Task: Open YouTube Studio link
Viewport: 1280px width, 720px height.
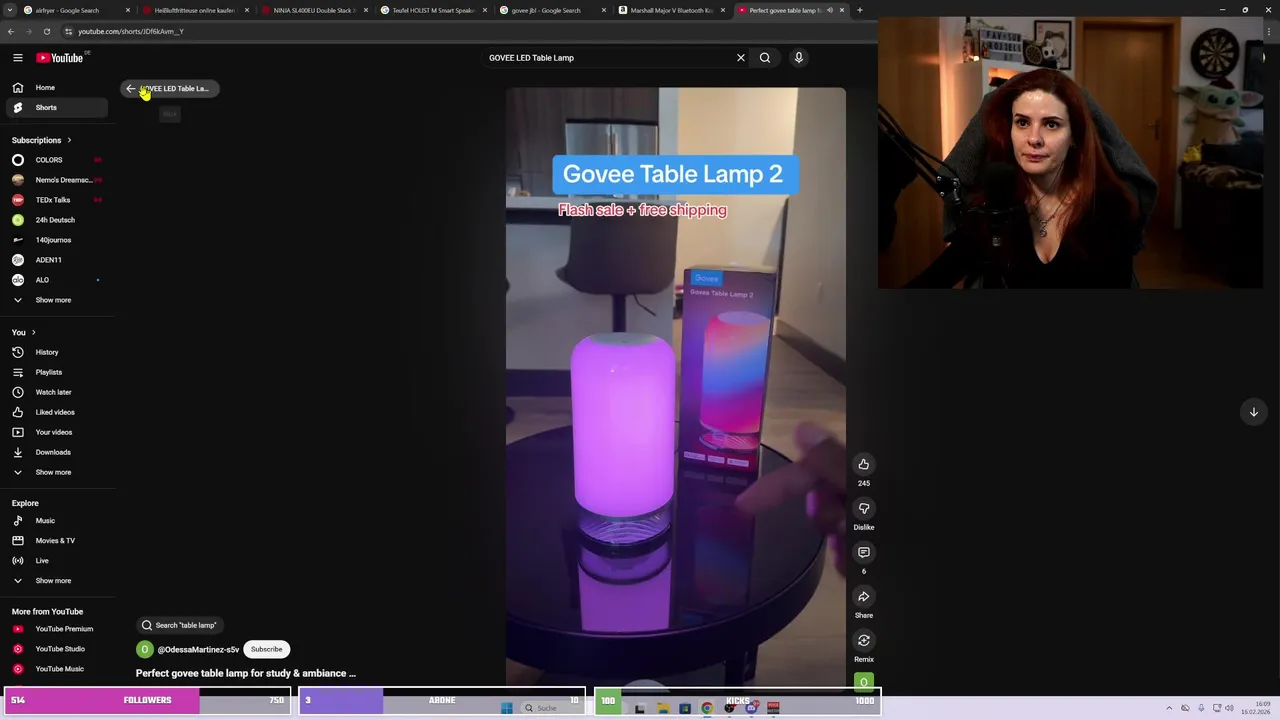Action: click(x=56, y=649)
